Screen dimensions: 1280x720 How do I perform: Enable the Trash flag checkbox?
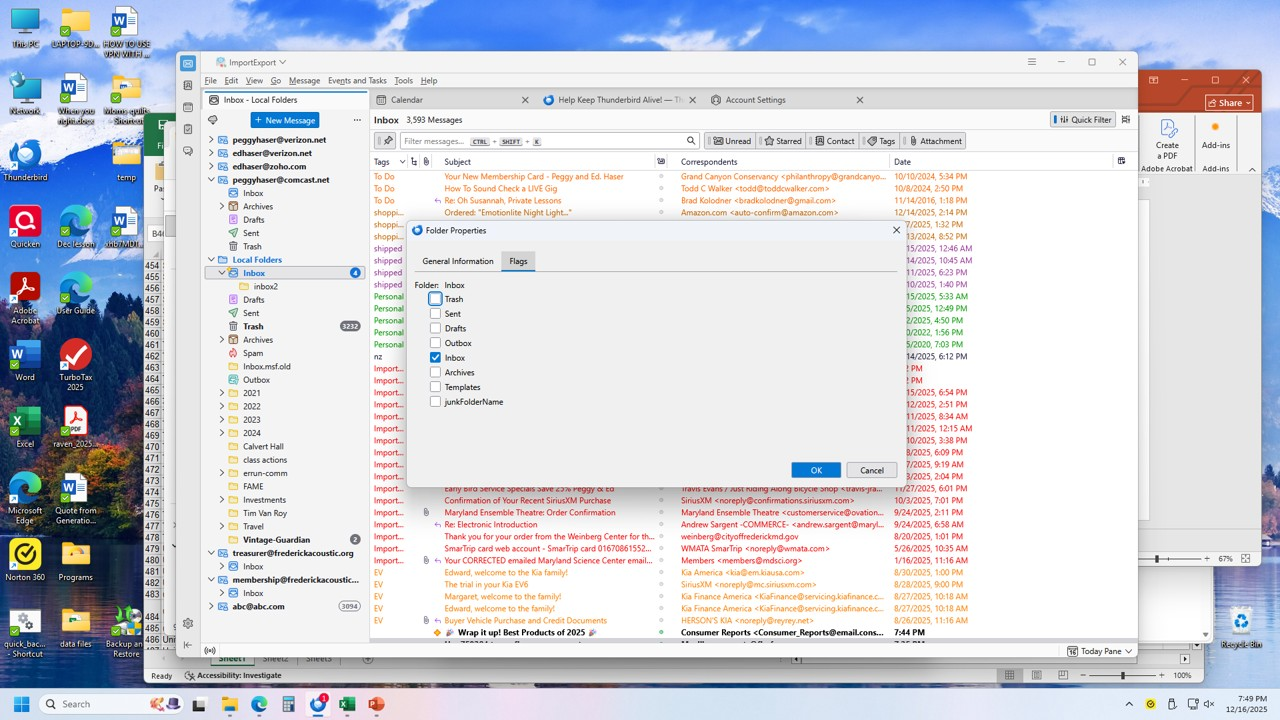[435, 299]
